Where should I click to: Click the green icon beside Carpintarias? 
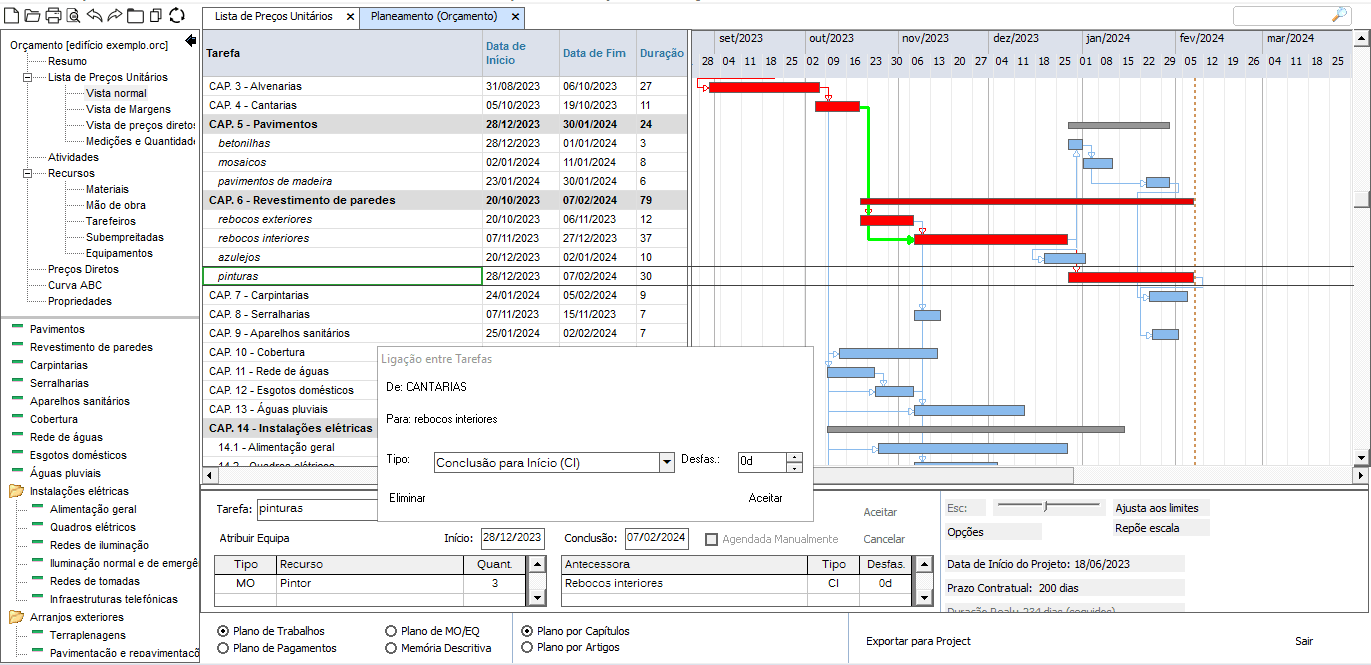click(17, 363)
